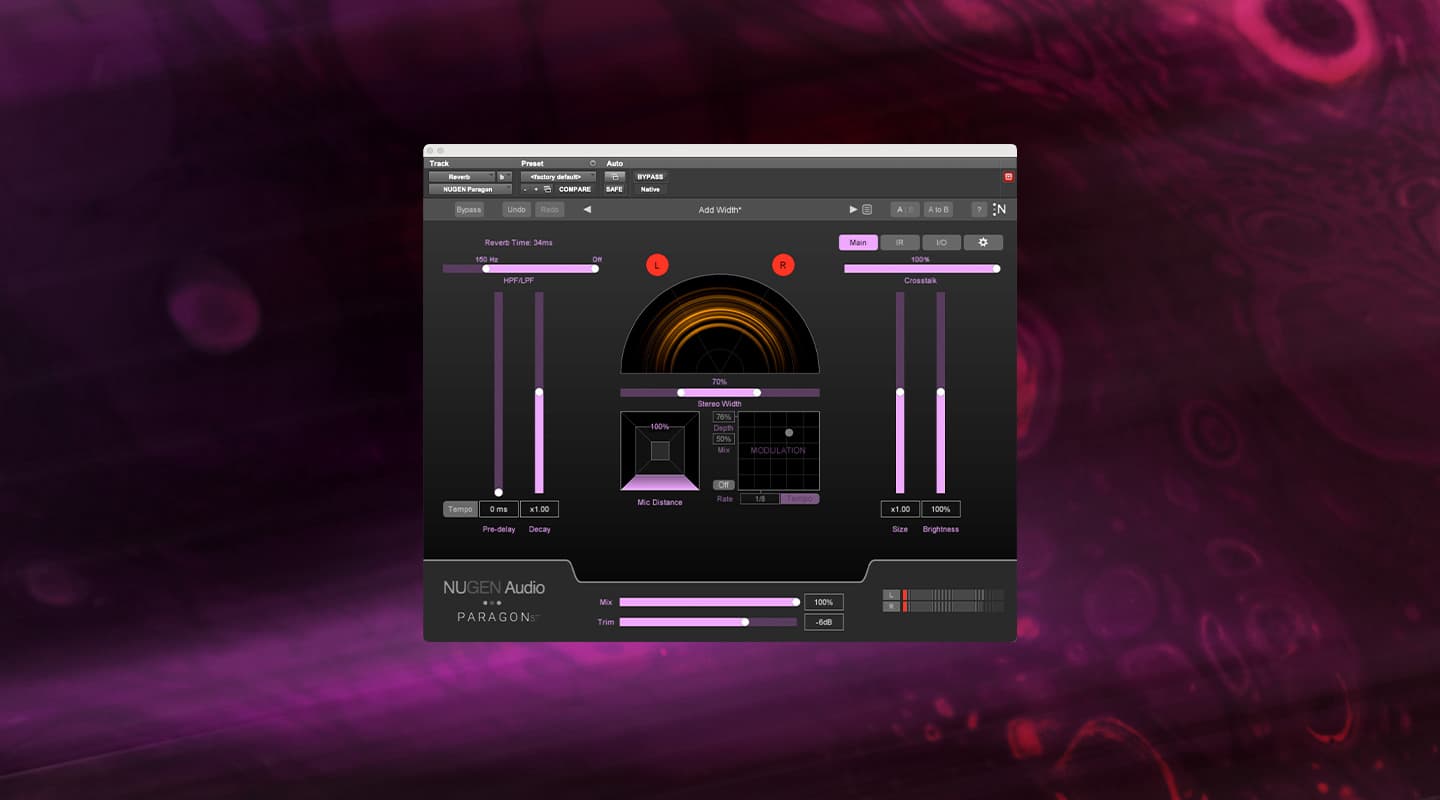1440x800 pixels.
Task: Click the Undo button
Action: point(516,210)
